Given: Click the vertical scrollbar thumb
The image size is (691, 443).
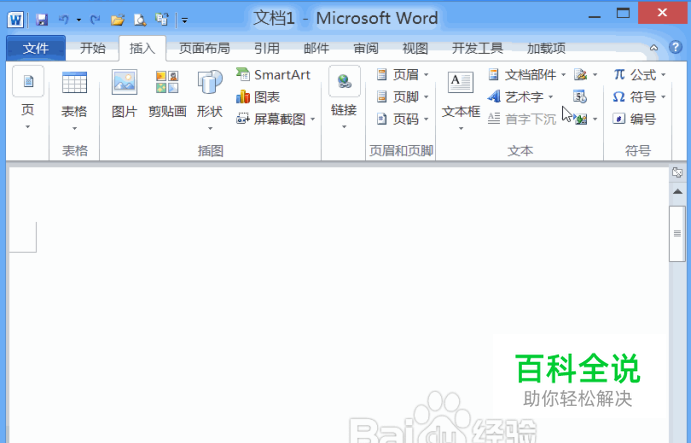Looking at the screenshot, I should pyautogui.click(x=677, y=234).
